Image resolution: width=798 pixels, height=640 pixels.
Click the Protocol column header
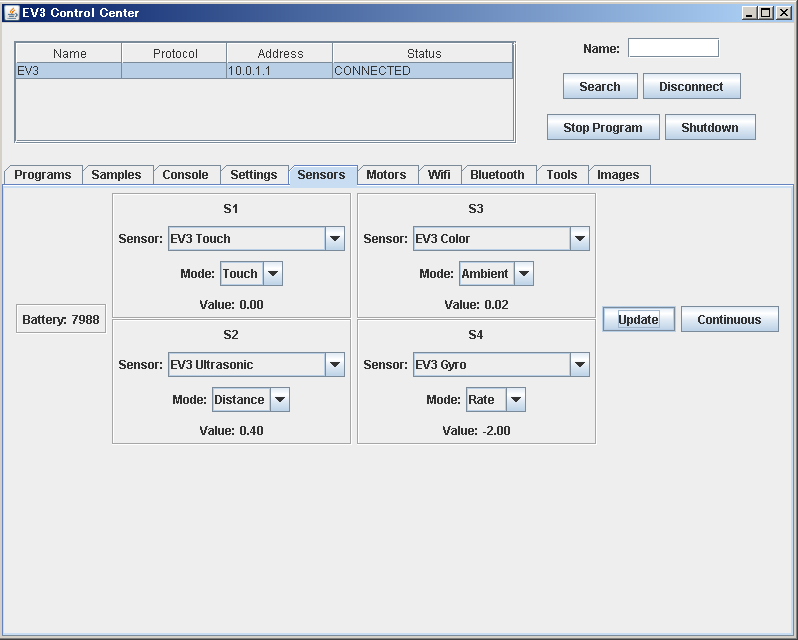(x=175, y=53)
